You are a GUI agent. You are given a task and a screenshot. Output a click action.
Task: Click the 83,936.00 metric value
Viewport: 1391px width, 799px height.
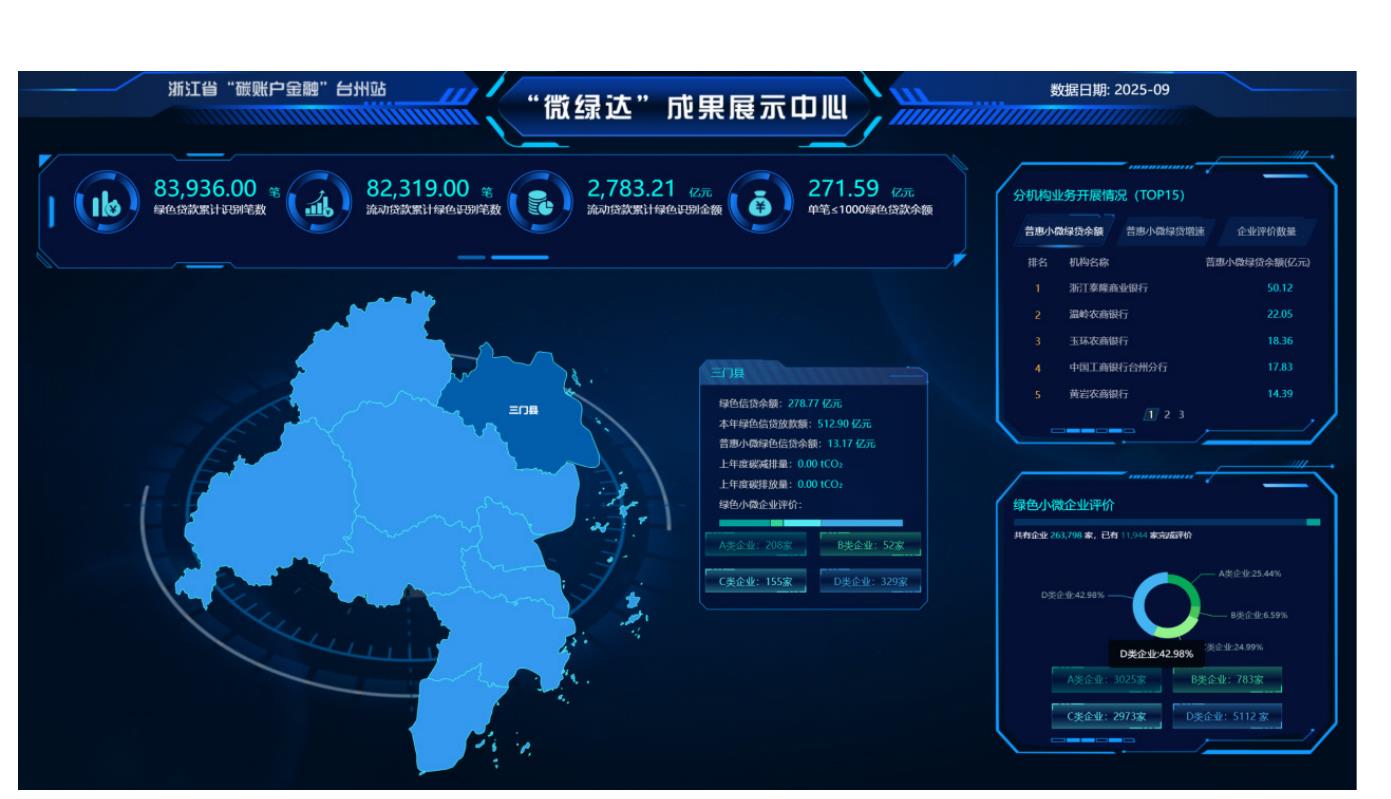coord(205,188)
